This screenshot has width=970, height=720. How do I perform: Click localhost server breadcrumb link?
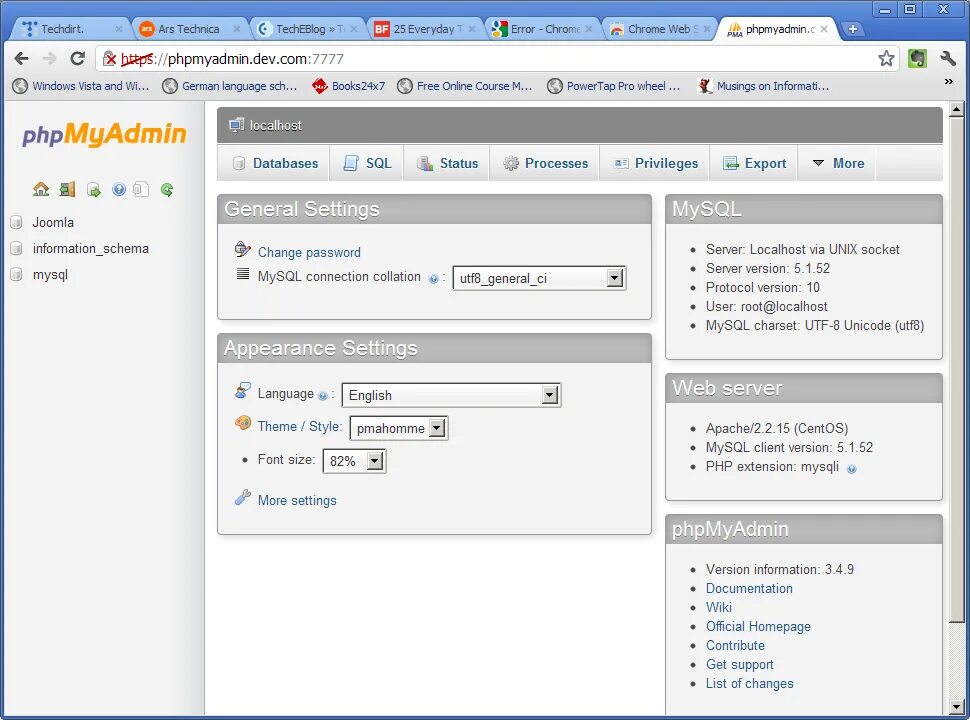(x=275, y=126)
